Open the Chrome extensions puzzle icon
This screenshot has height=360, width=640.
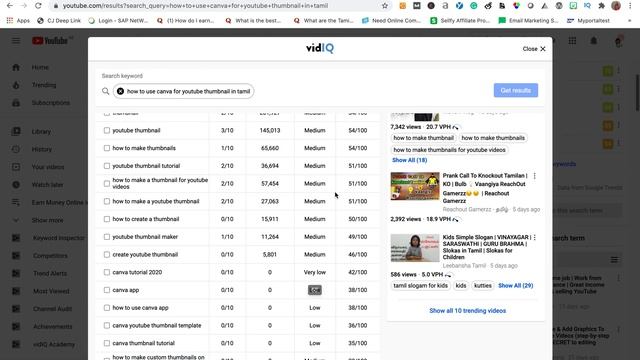pyautogui.click(x=601, y=6)
